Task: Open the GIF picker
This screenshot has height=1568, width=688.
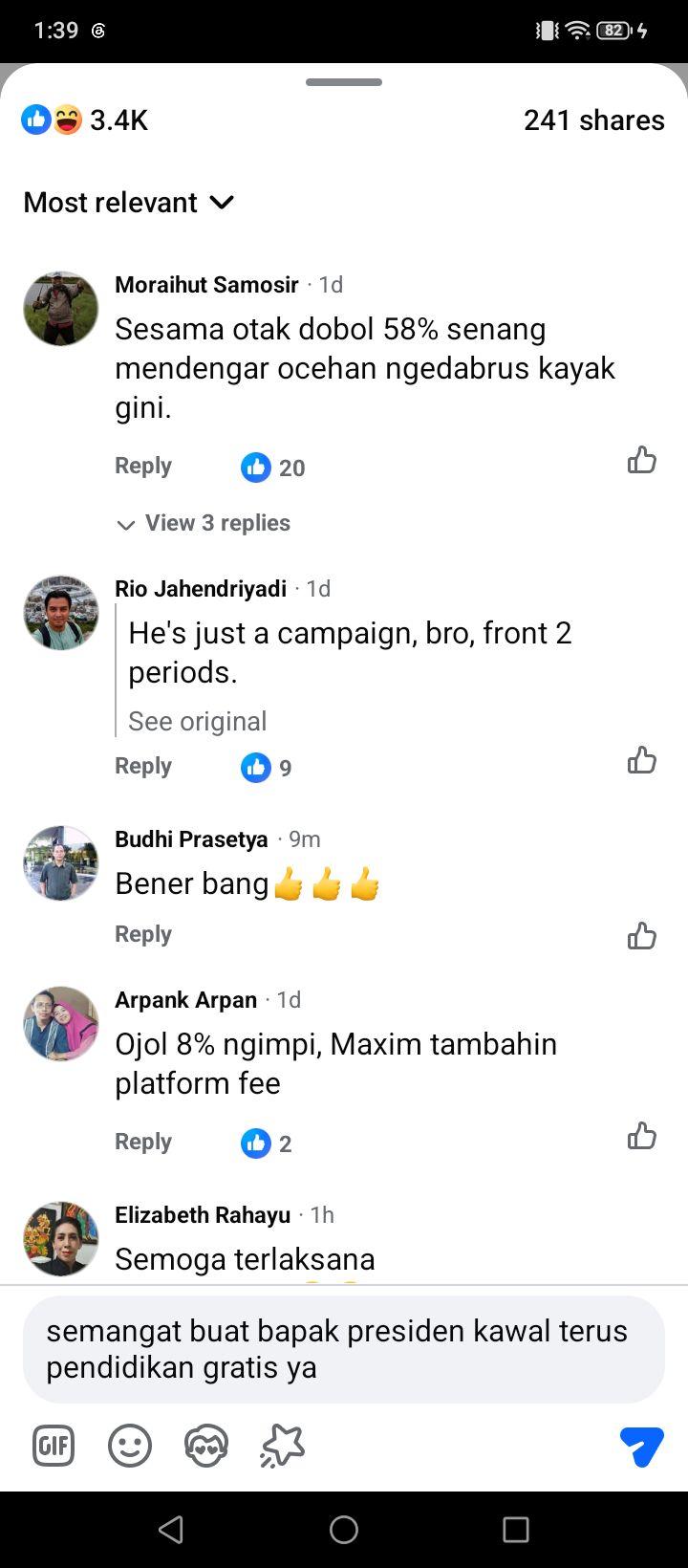Action: [x=54, y=1447]
